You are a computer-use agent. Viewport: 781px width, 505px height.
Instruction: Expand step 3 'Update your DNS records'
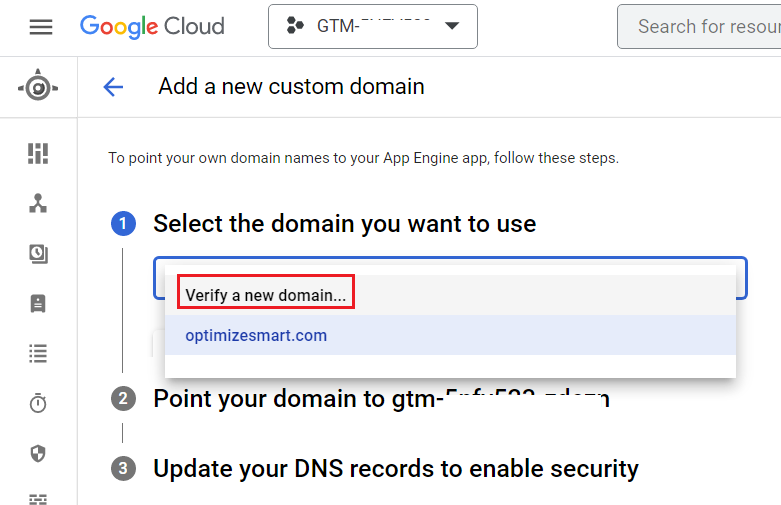(x=395, y=468)
